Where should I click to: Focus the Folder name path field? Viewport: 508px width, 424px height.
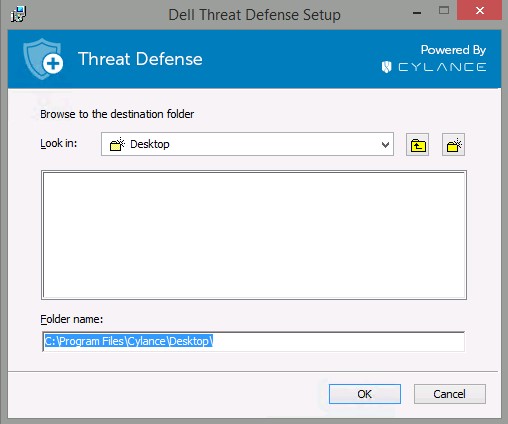click(253, 341)
